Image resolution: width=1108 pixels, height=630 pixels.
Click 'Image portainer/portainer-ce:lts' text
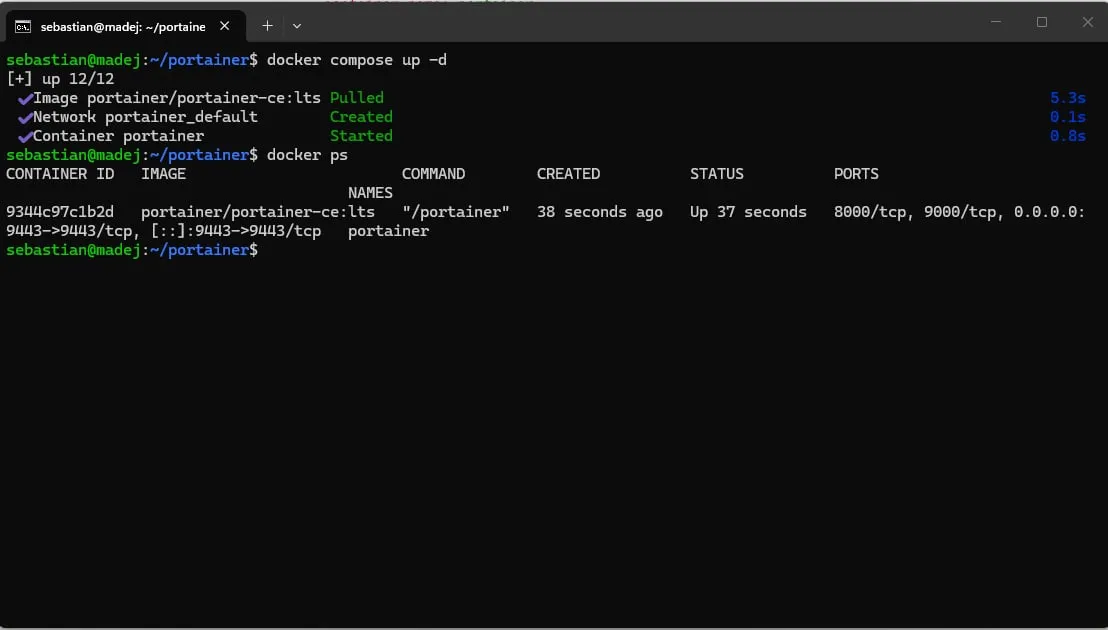(x=177, y=98)
